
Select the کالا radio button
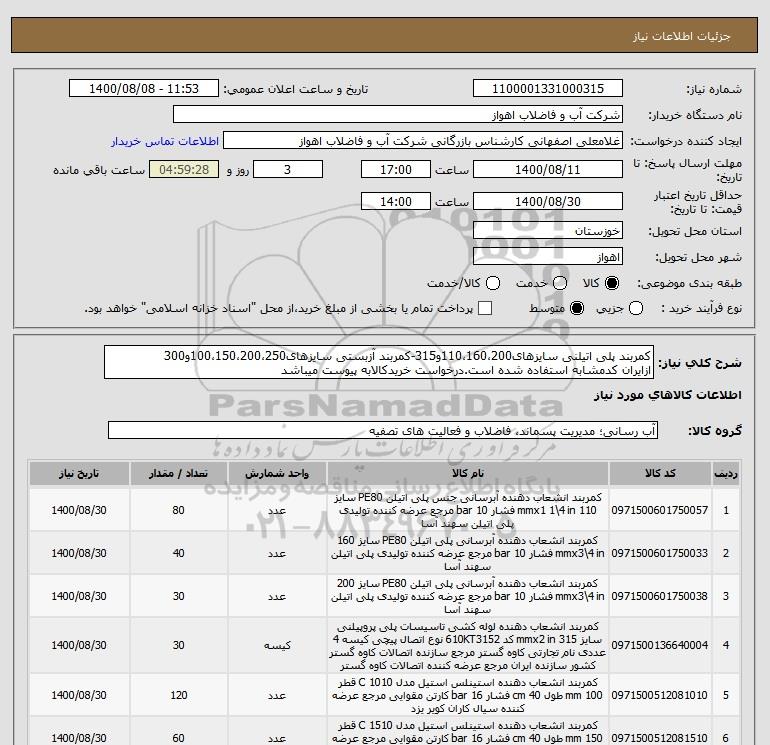tap(612, 283)
